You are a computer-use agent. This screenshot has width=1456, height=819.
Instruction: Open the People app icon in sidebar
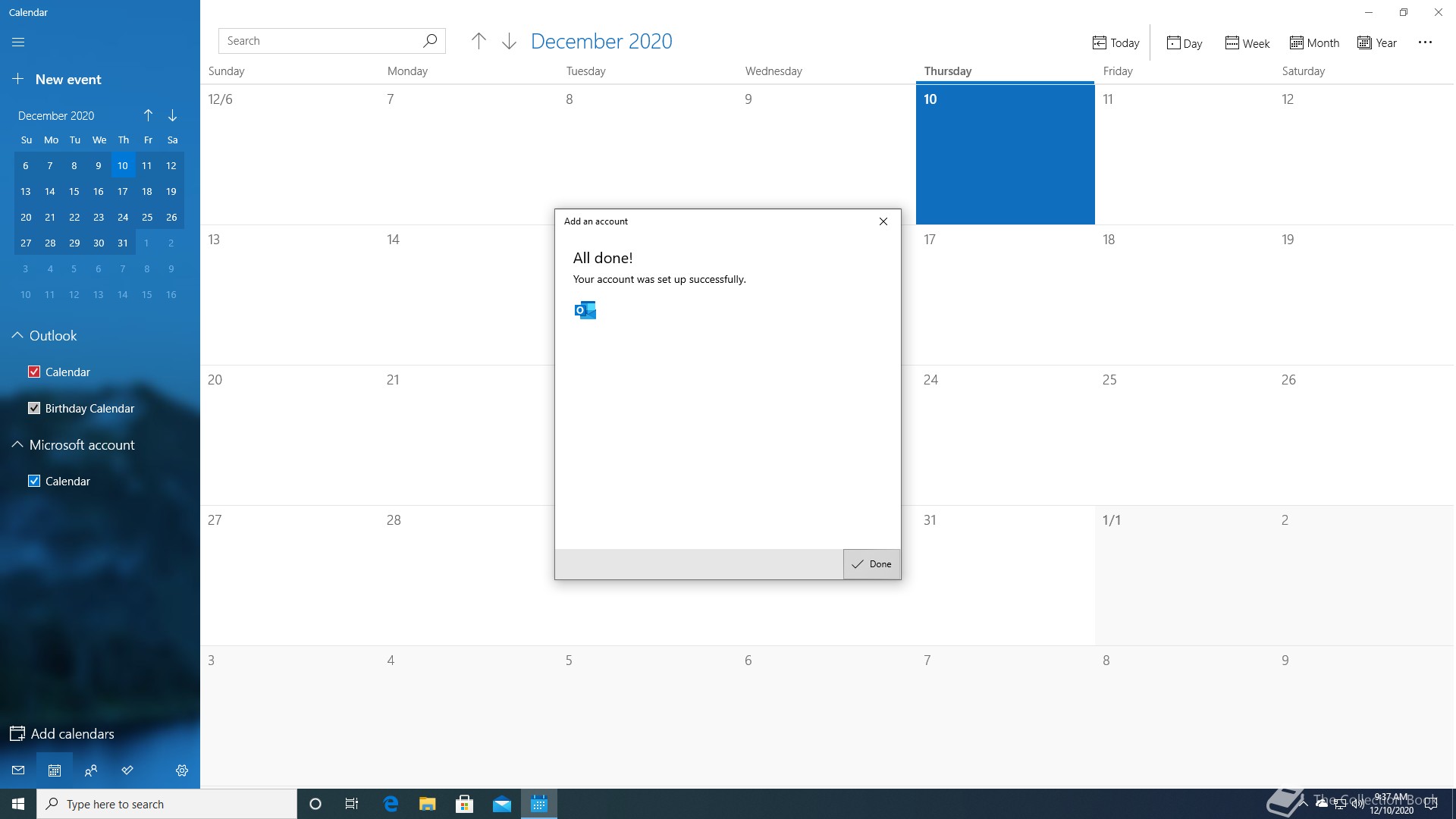click(x=91, y=770)
